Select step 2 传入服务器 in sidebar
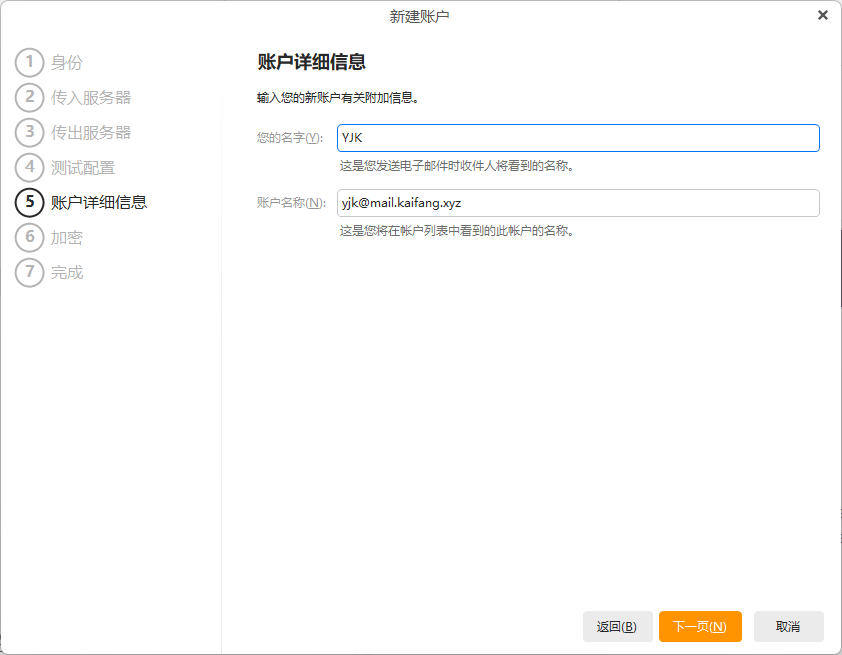The width and height of the screenshot is (842, 655). point(73,97)
